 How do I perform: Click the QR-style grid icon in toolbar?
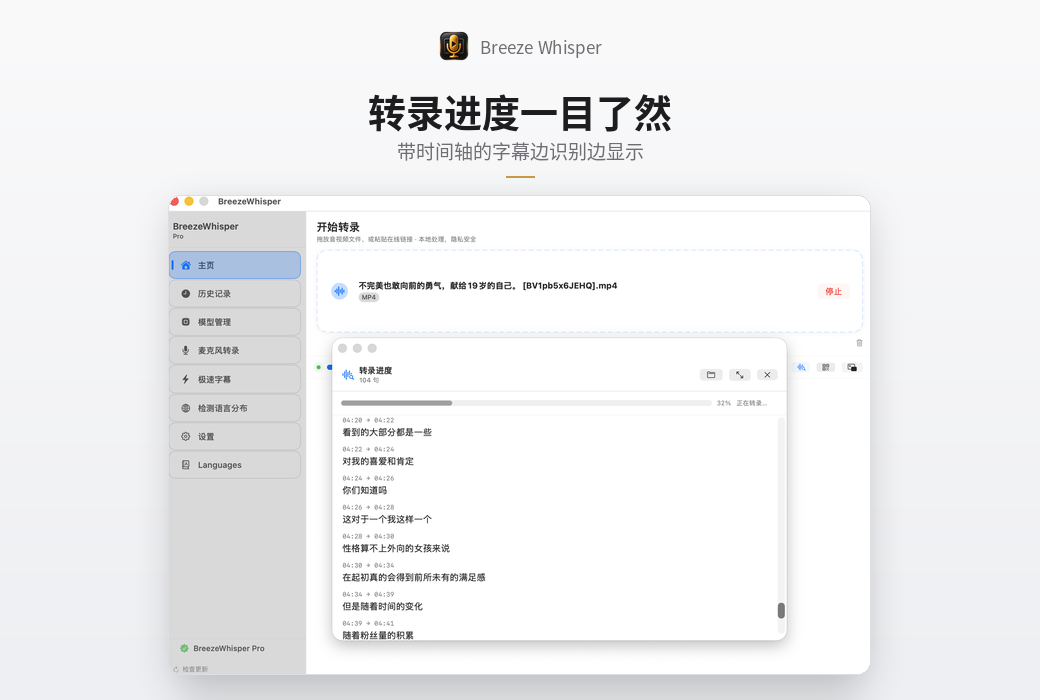pos(826,367)
